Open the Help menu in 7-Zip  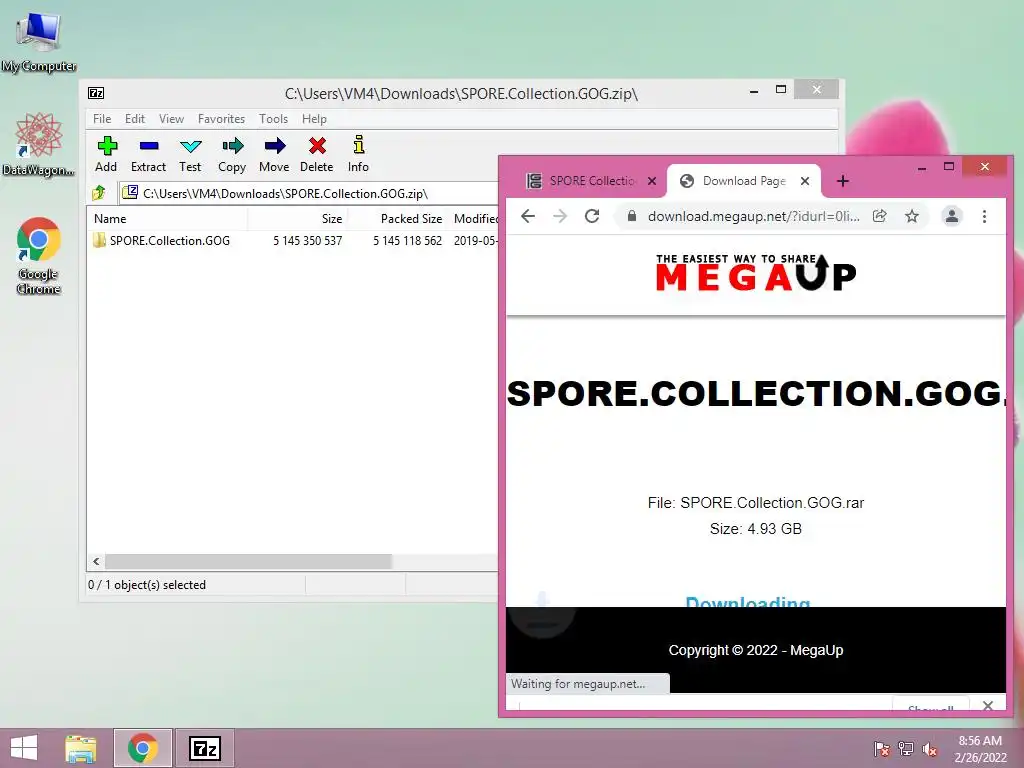tap(314, 119)
